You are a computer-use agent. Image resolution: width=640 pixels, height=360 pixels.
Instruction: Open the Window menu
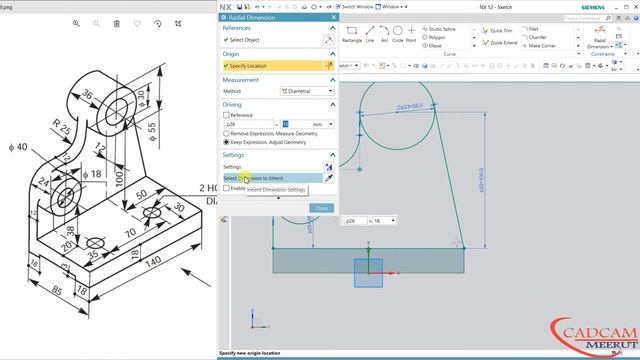(391, 7)
